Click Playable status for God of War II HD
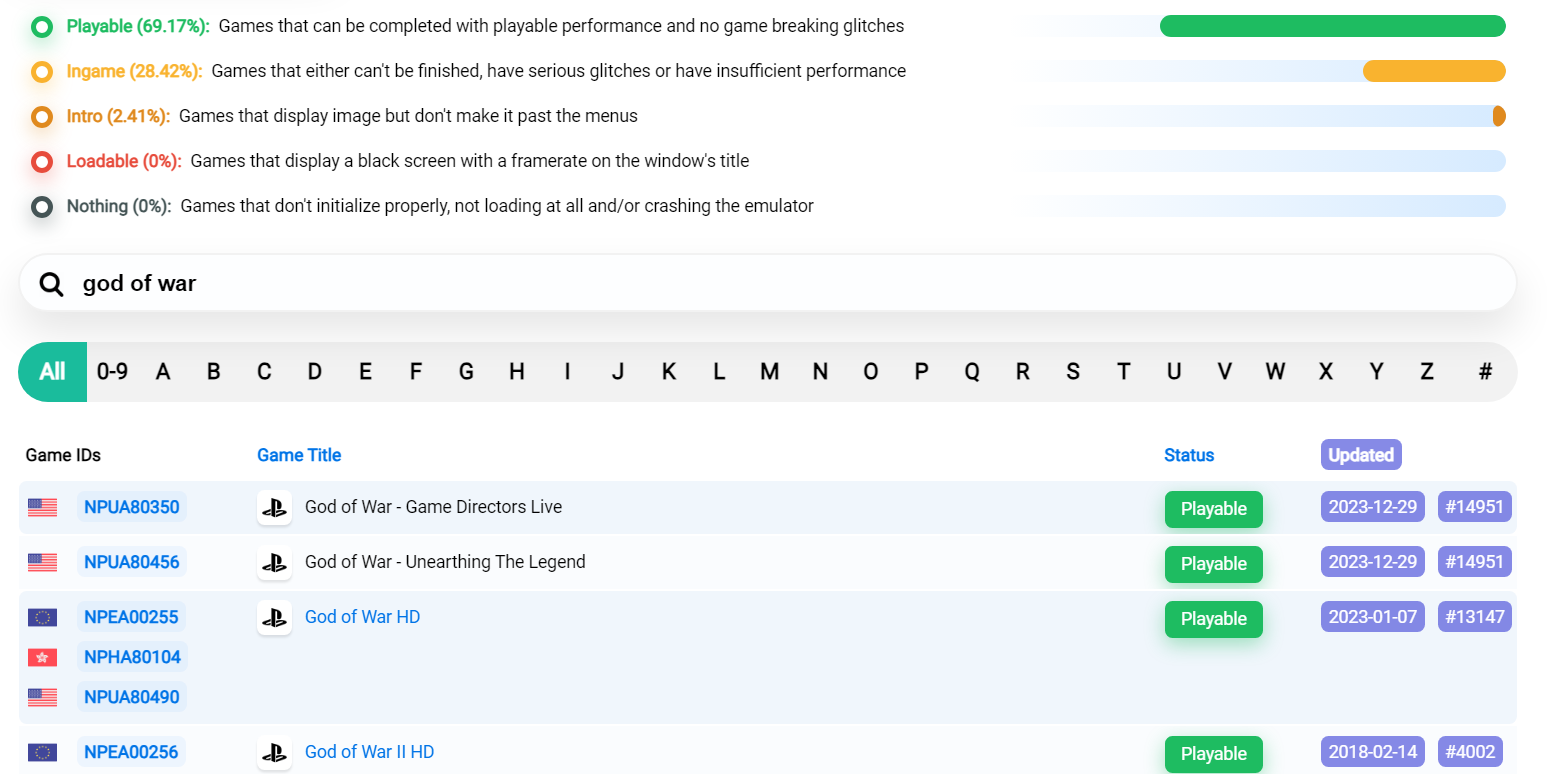 click(1214, 754)
